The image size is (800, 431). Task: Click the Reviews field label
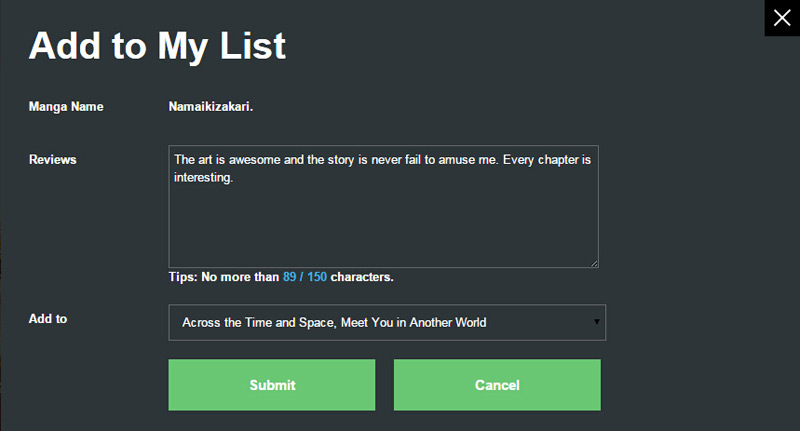point(53,159)
